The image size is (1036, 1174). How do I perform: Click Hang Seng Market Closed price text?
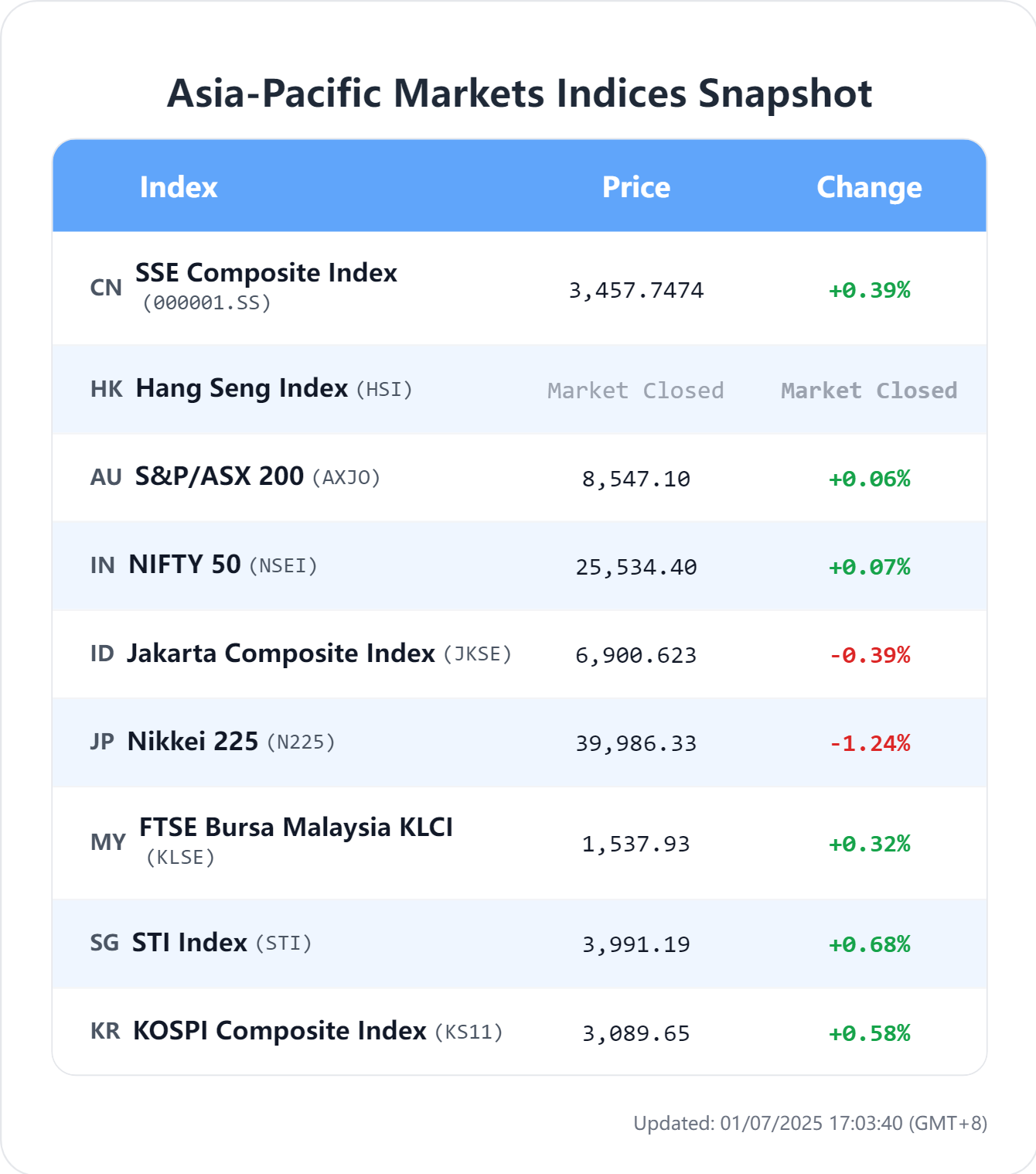pyautogui.click(x=636, y=391)
